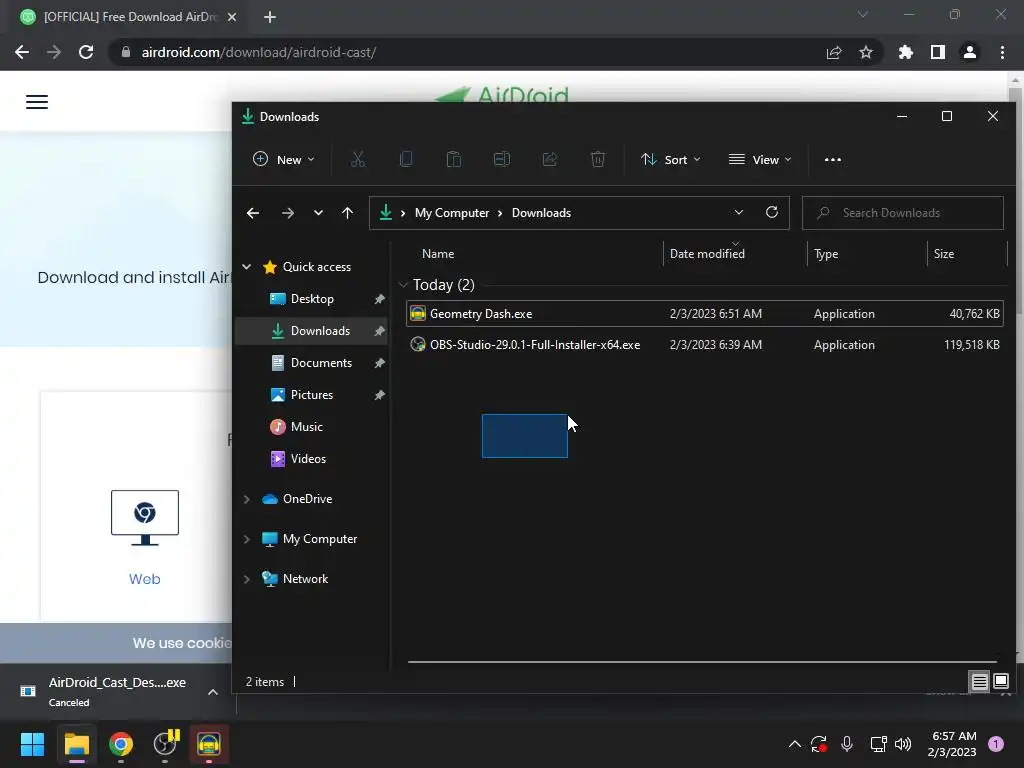Switch to large thumbnails view icon in status bar
The width and height of the screenshot is (1024, 768).
pos(1000,682)
